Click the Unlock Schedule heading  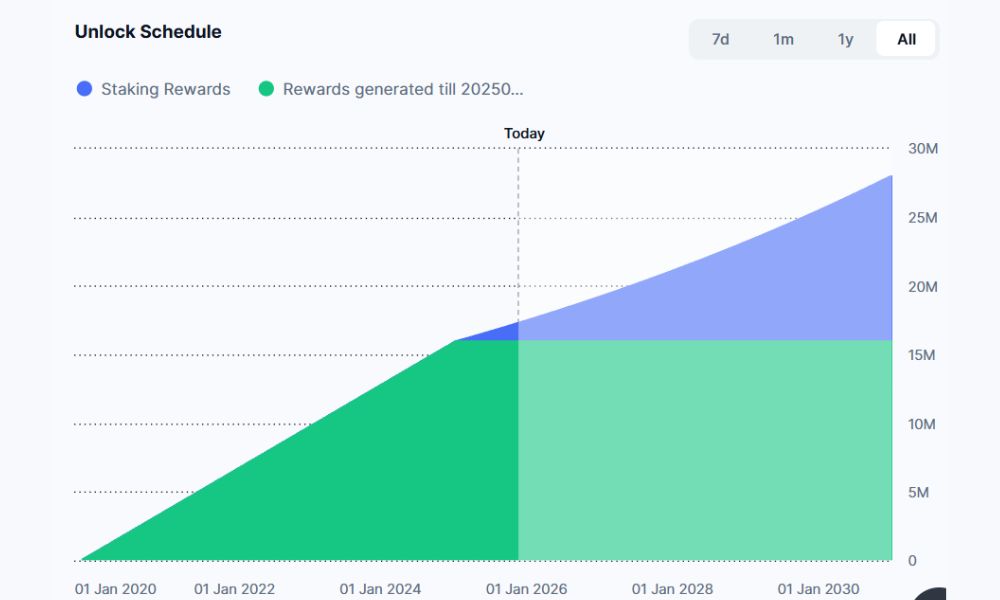[148, 31]
